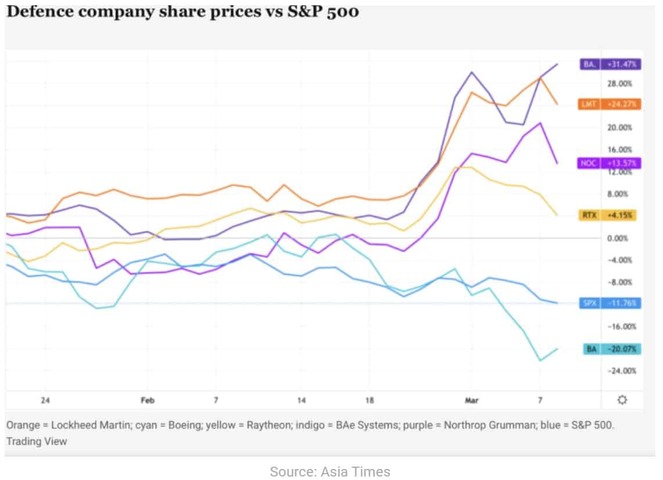
Task: Click the Source: Asia Times caption
Action: (330, 472)
